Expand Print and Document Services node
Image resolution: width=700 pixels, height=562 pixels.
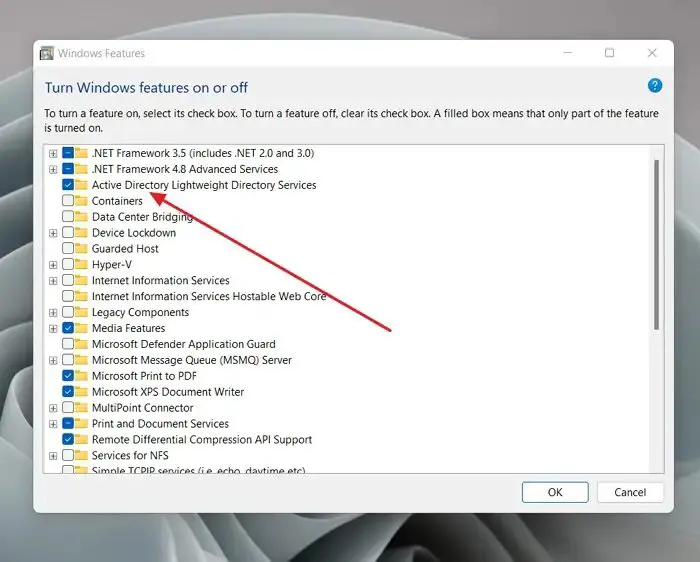(x=53, y=424)
